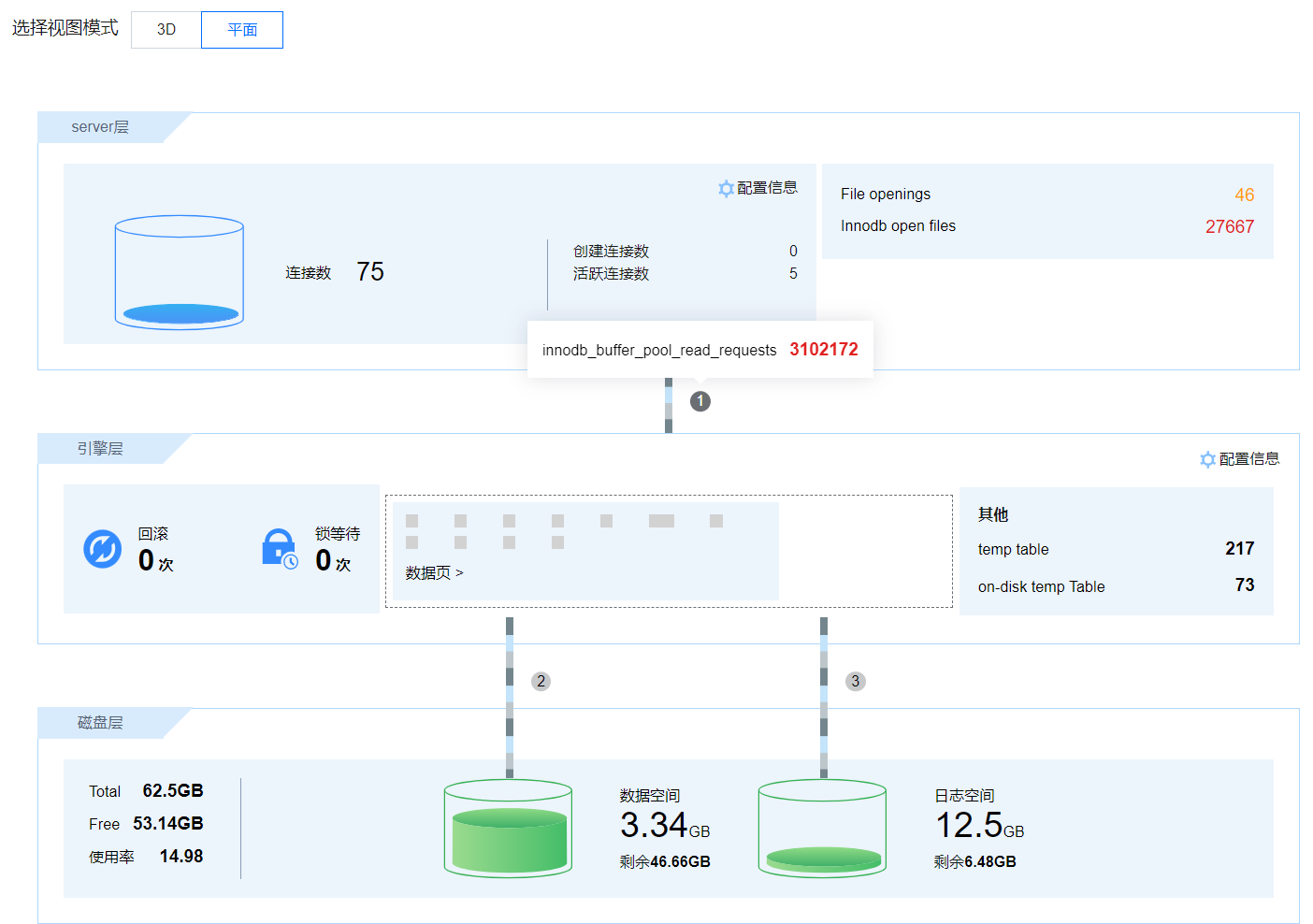Click the File openings value 46
This screenshot has height=924, width=1313.
[1244, 195]
